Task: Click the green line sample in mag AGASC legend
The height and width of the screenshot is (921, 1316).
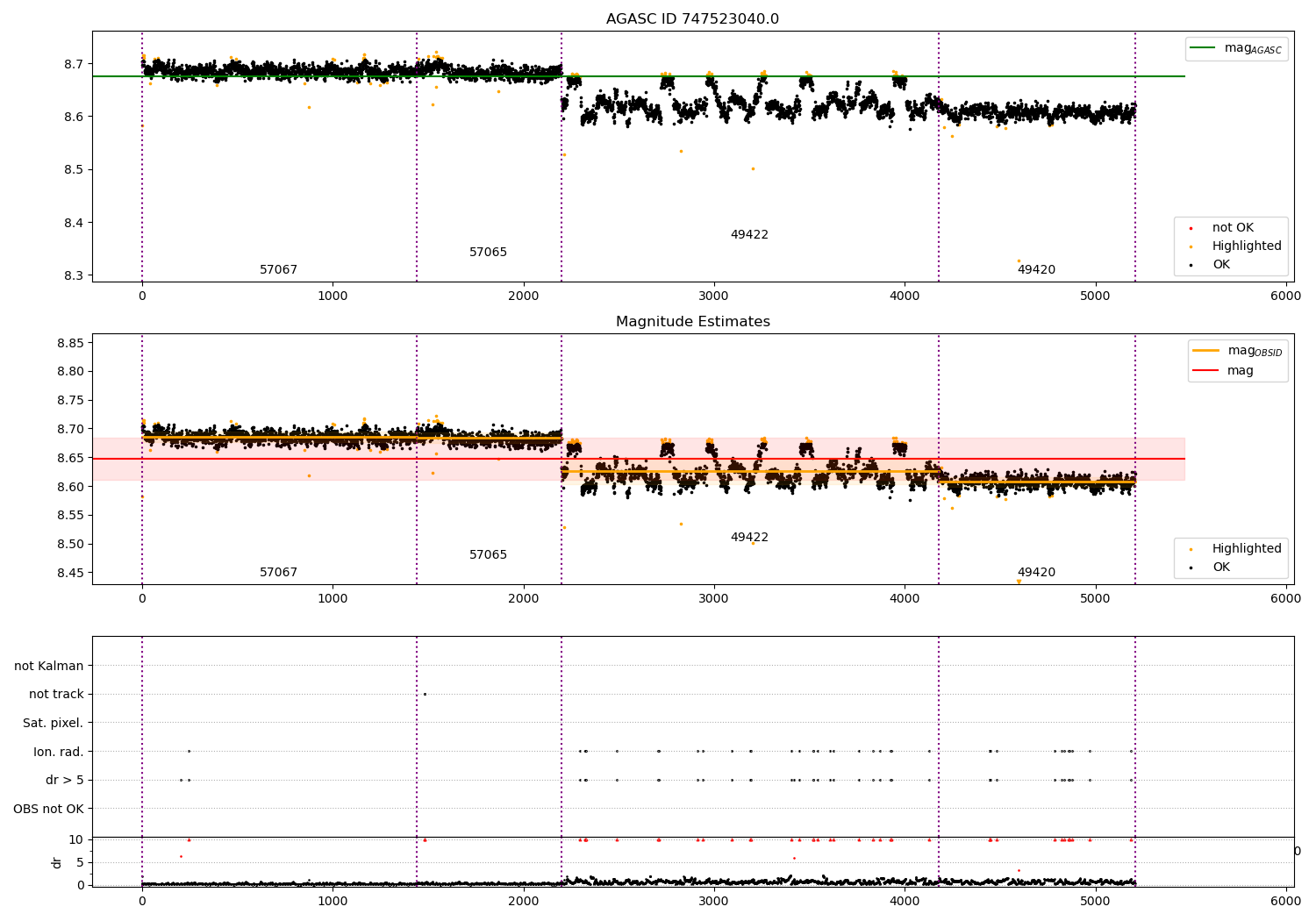Action: pos(1203,48)
